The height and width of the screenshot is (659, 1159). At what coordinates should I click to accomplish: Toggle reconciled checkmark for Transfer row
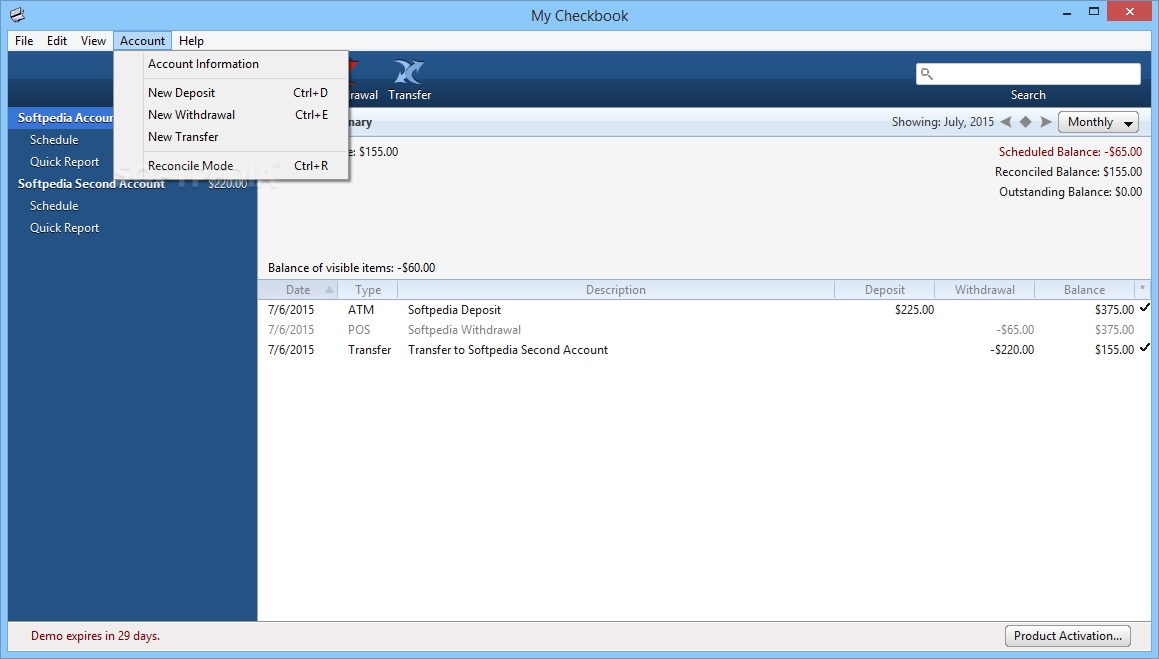click(x=1145, y=347)
